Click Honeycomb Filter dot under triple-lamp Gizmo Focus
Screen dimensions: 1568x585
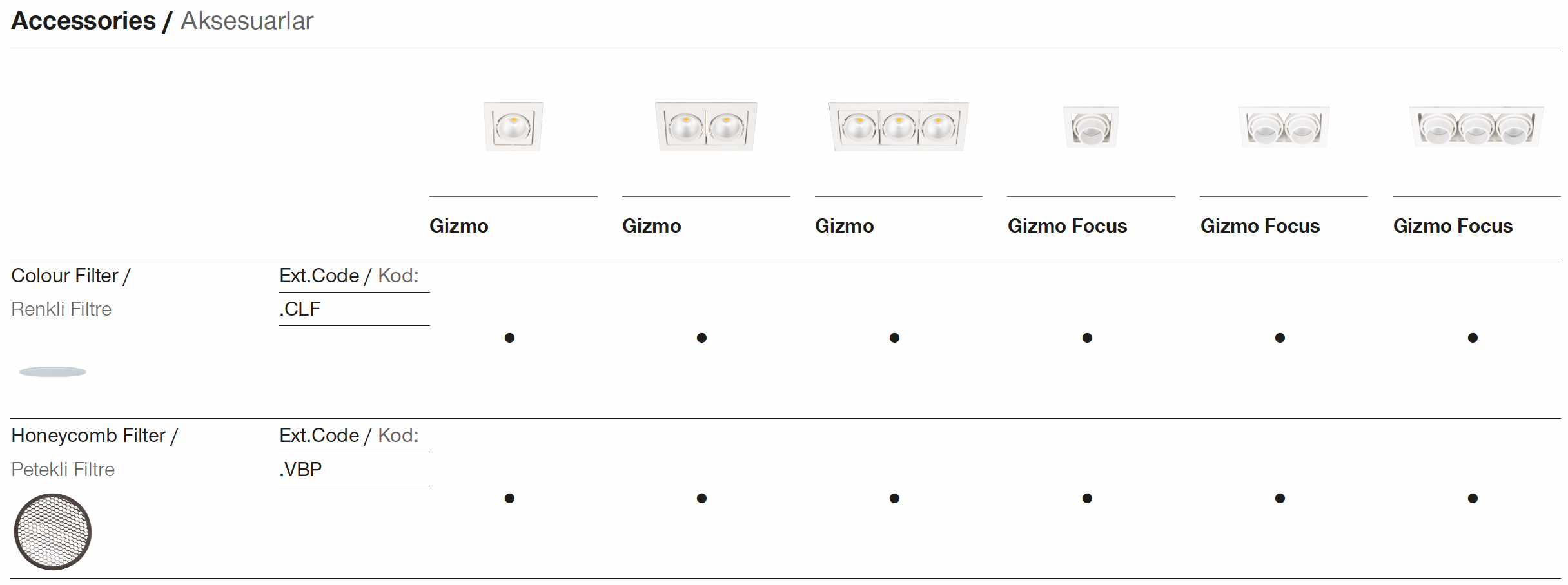tap(1473, 498)
